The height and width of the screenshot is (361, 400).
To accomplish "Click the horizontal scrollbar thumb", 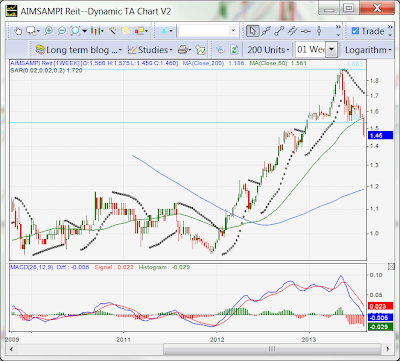I will click(x=272, y=349).
